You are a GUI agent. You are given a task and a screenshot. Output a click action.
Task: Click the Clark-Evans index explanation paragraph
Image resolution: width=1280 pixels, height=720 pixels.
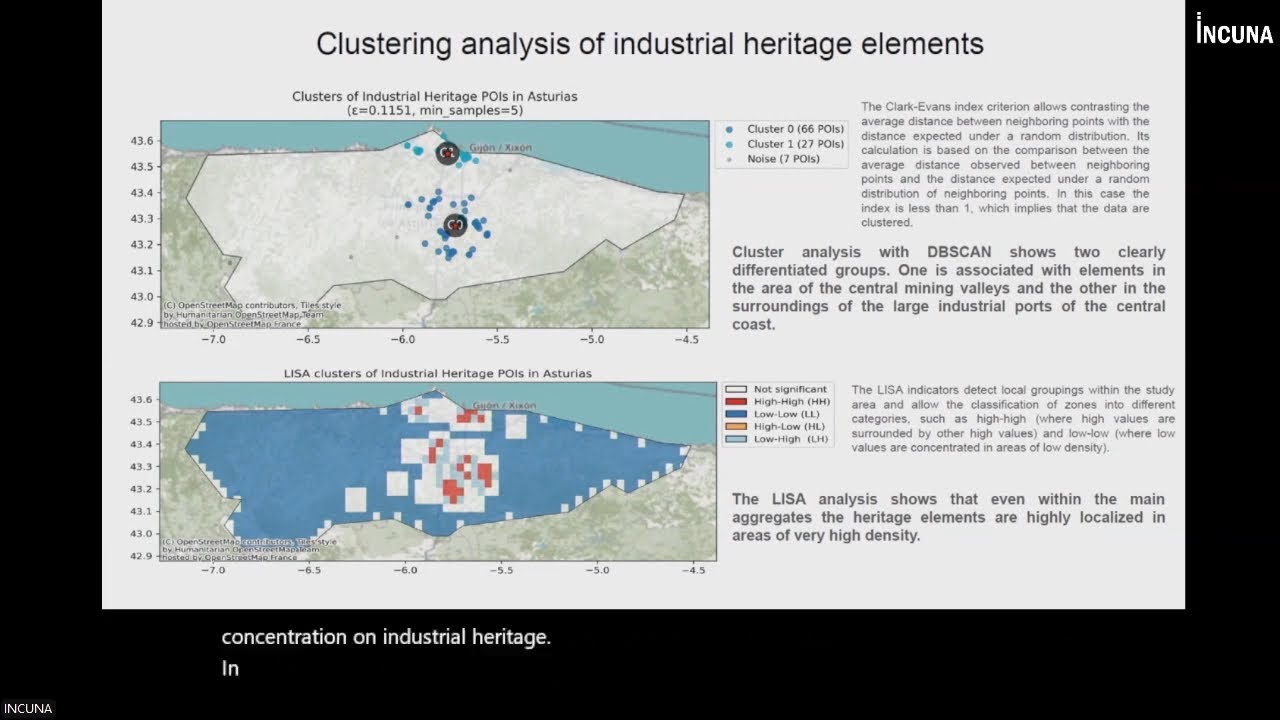(1005, 164)
